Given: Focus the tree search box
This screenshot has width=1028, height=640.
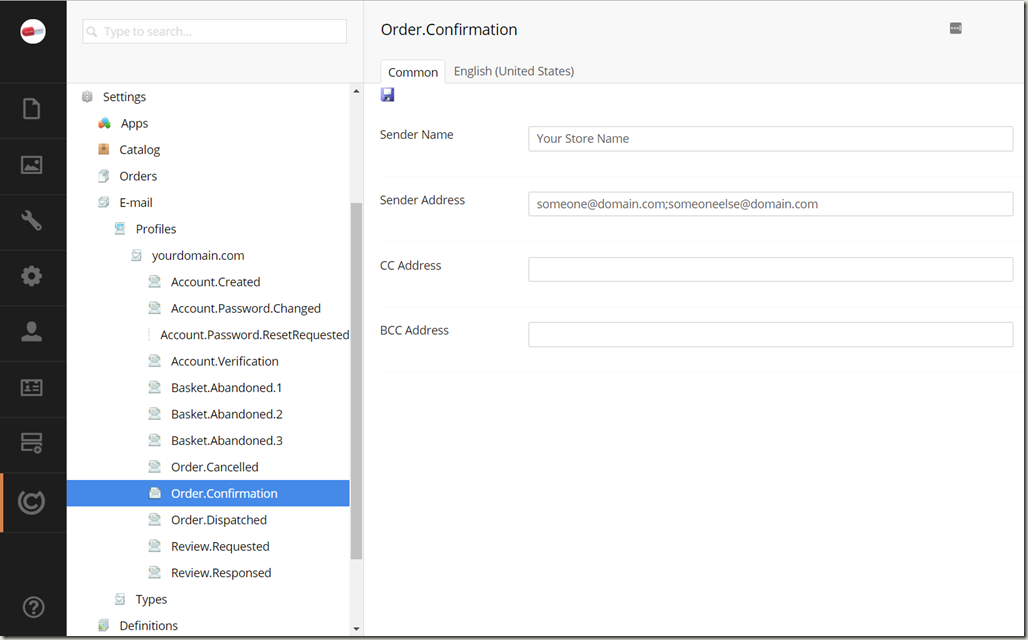Looking at the screenshot, I should (x=214, y=32).
